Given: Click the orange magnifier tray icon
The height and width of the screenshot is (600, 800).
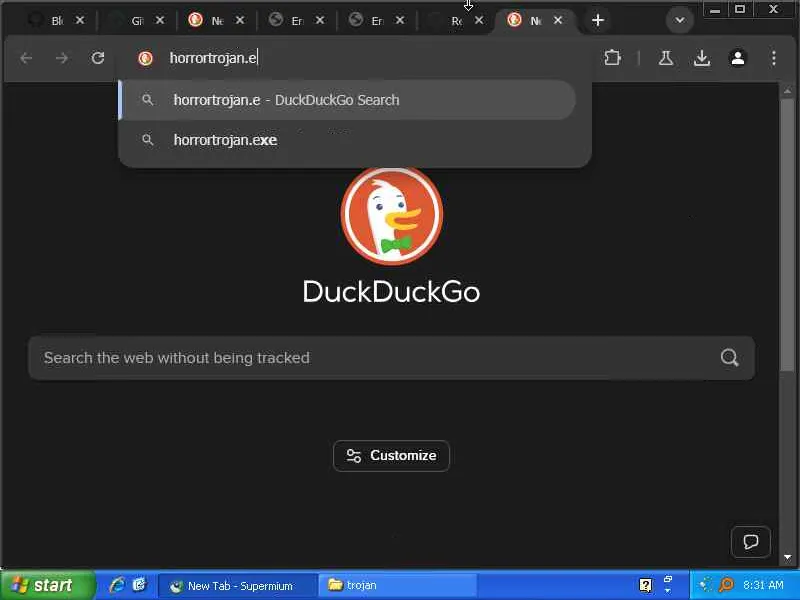Looking at the screenshot, I should point(726,585).
